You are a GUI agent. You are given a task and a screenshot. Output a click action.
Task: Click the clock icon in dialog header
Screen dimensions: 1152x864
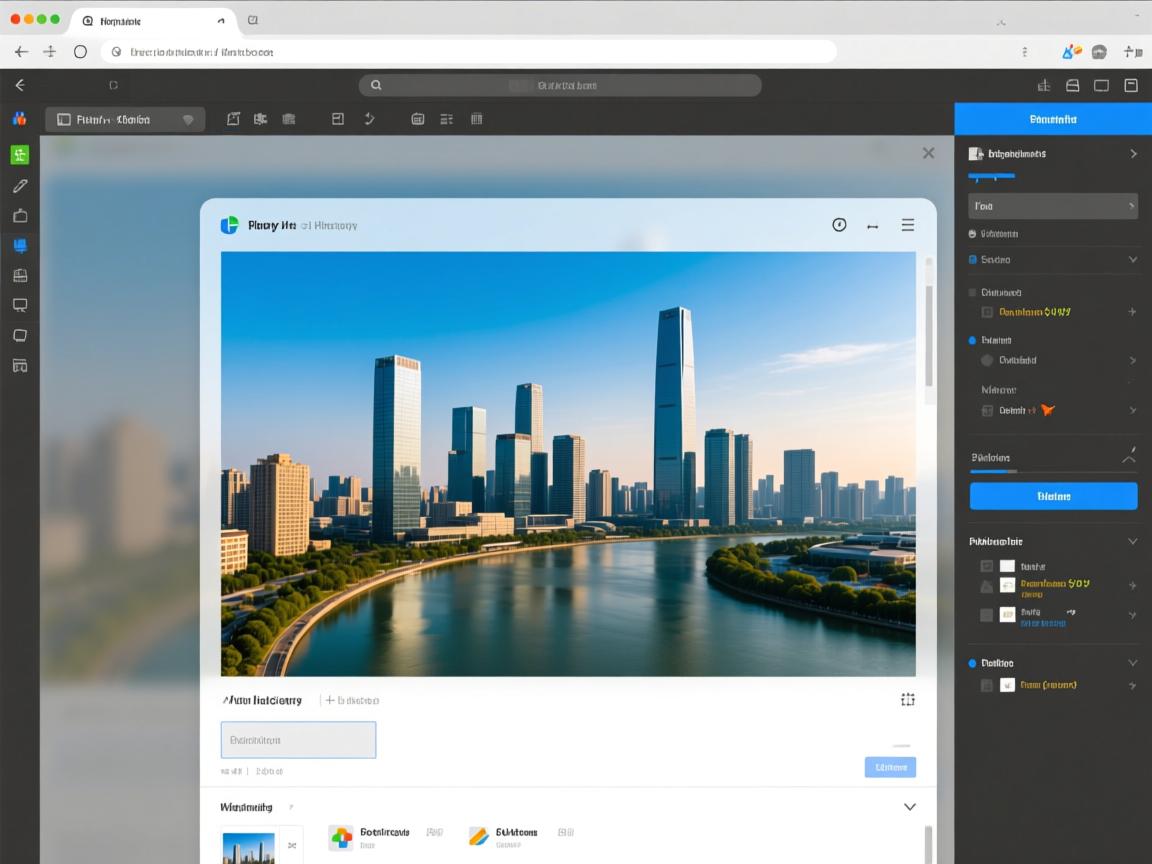(839, 225)
